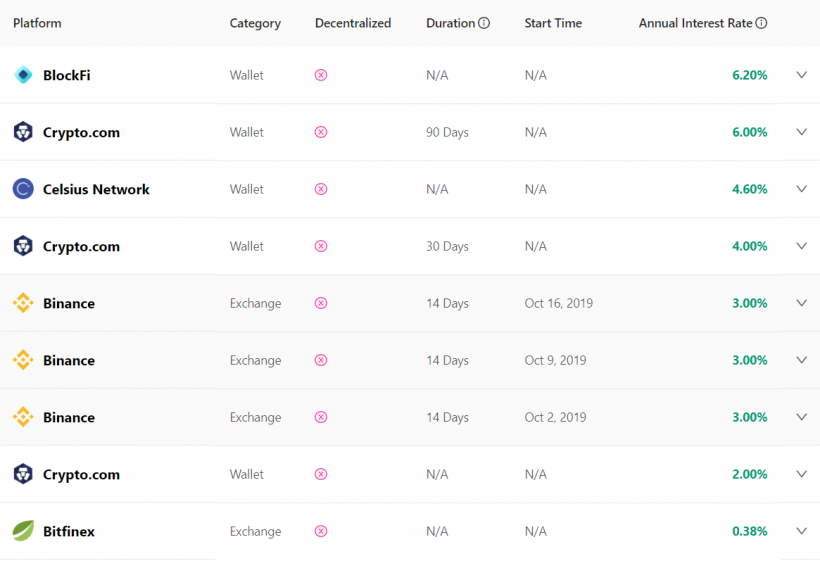
Task: Click the BlockFi logo icon
Action: tap(23, 75)
